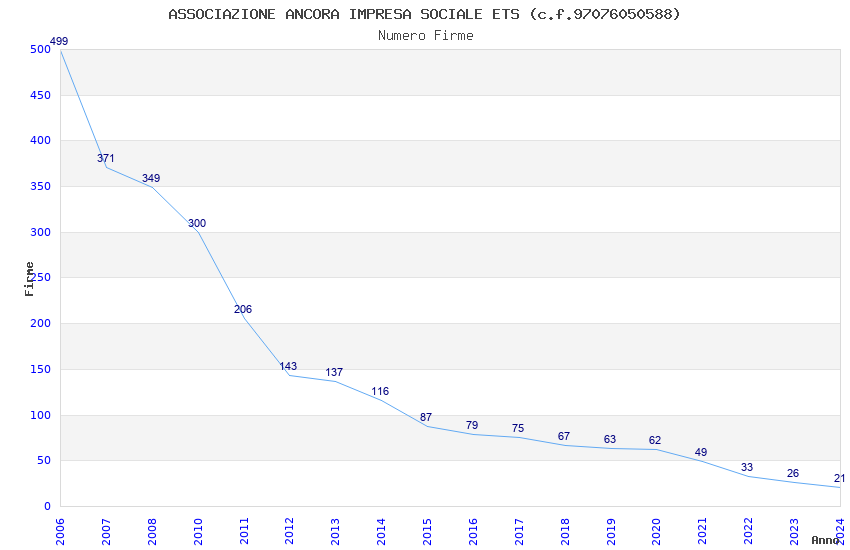850x550 pixels.
Task: Select the 49 data label
Action: pyautogui.click(x=701, y=452)
